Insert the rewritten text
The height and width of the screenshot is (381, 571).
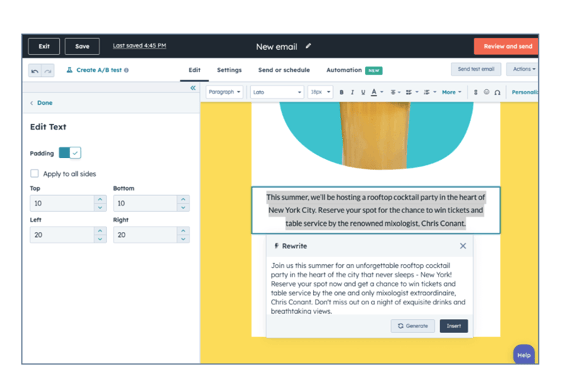pos(454,326)
